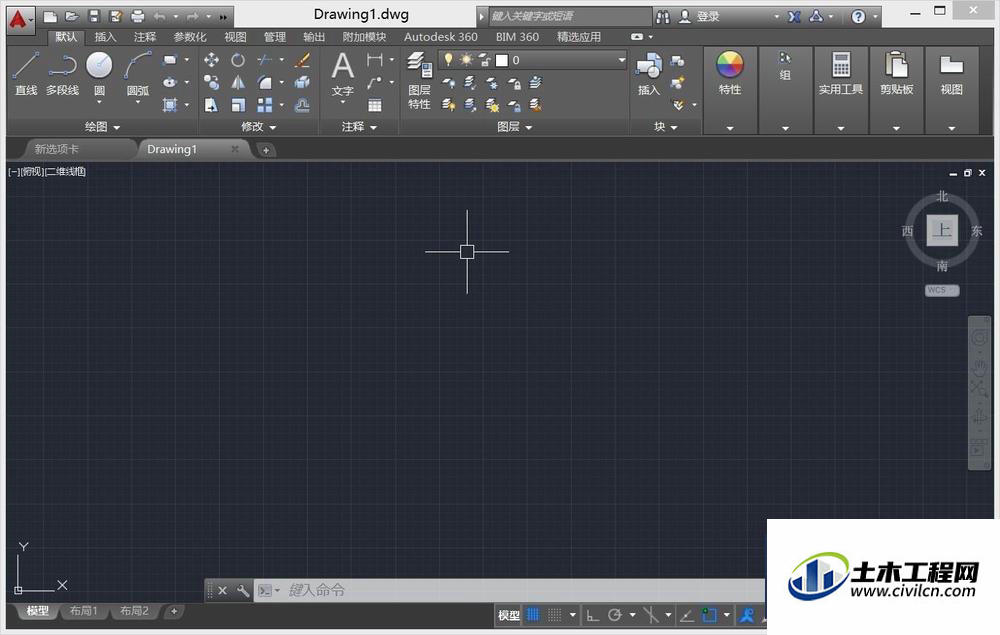The image size is (1000, 635).
Task: Click the Explode tool icon
Action: click(x=302, y=82)
